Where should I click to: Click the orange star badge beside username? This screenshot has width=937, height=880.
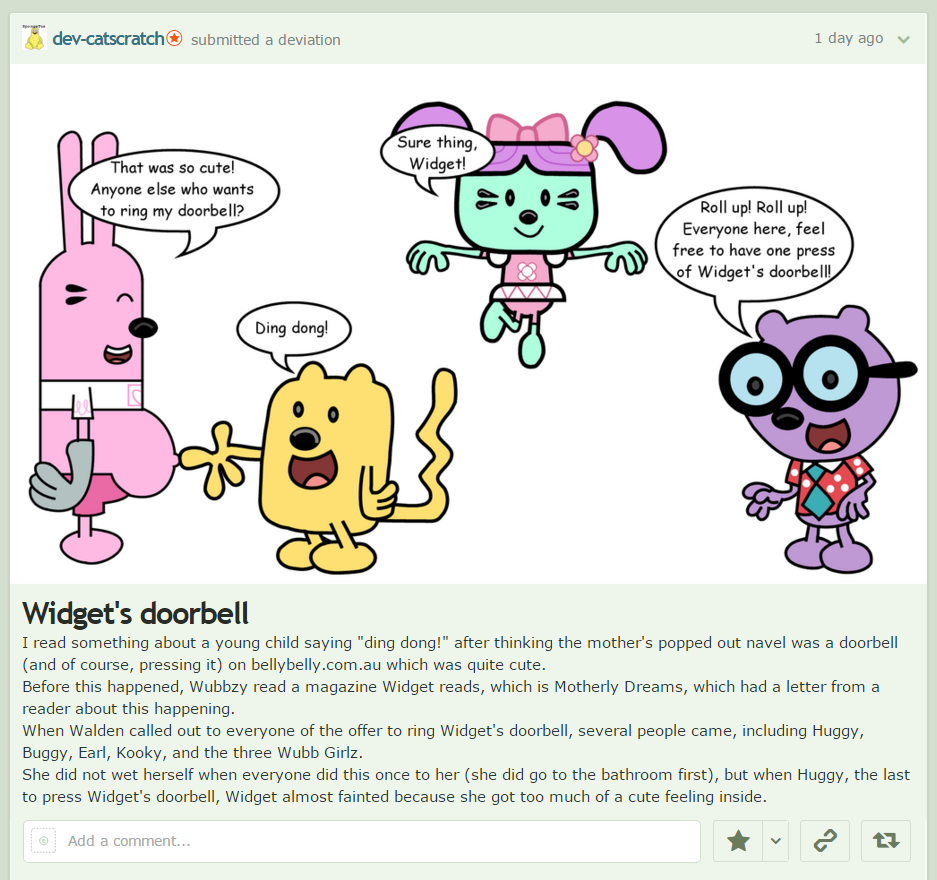[x=174, y=38]
